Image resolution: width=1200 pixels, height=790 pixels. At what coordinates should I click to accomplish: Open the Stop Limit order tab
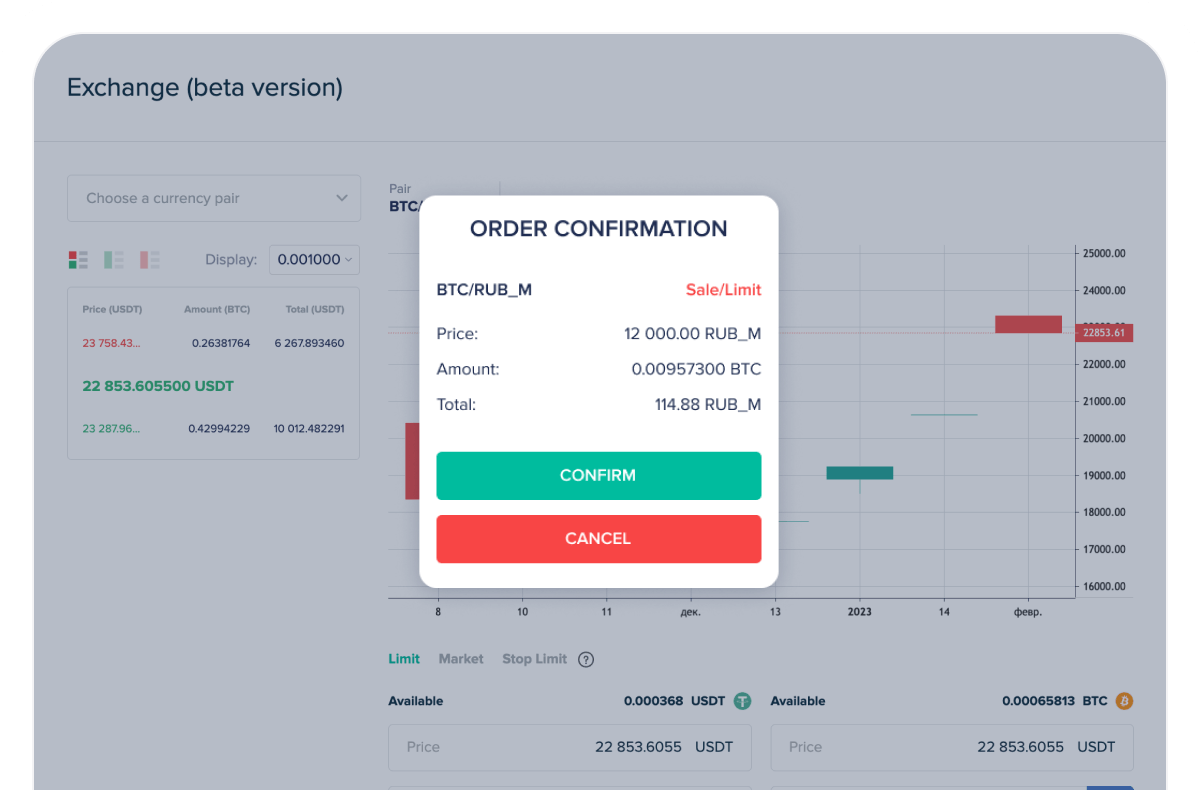click(534, 659)
